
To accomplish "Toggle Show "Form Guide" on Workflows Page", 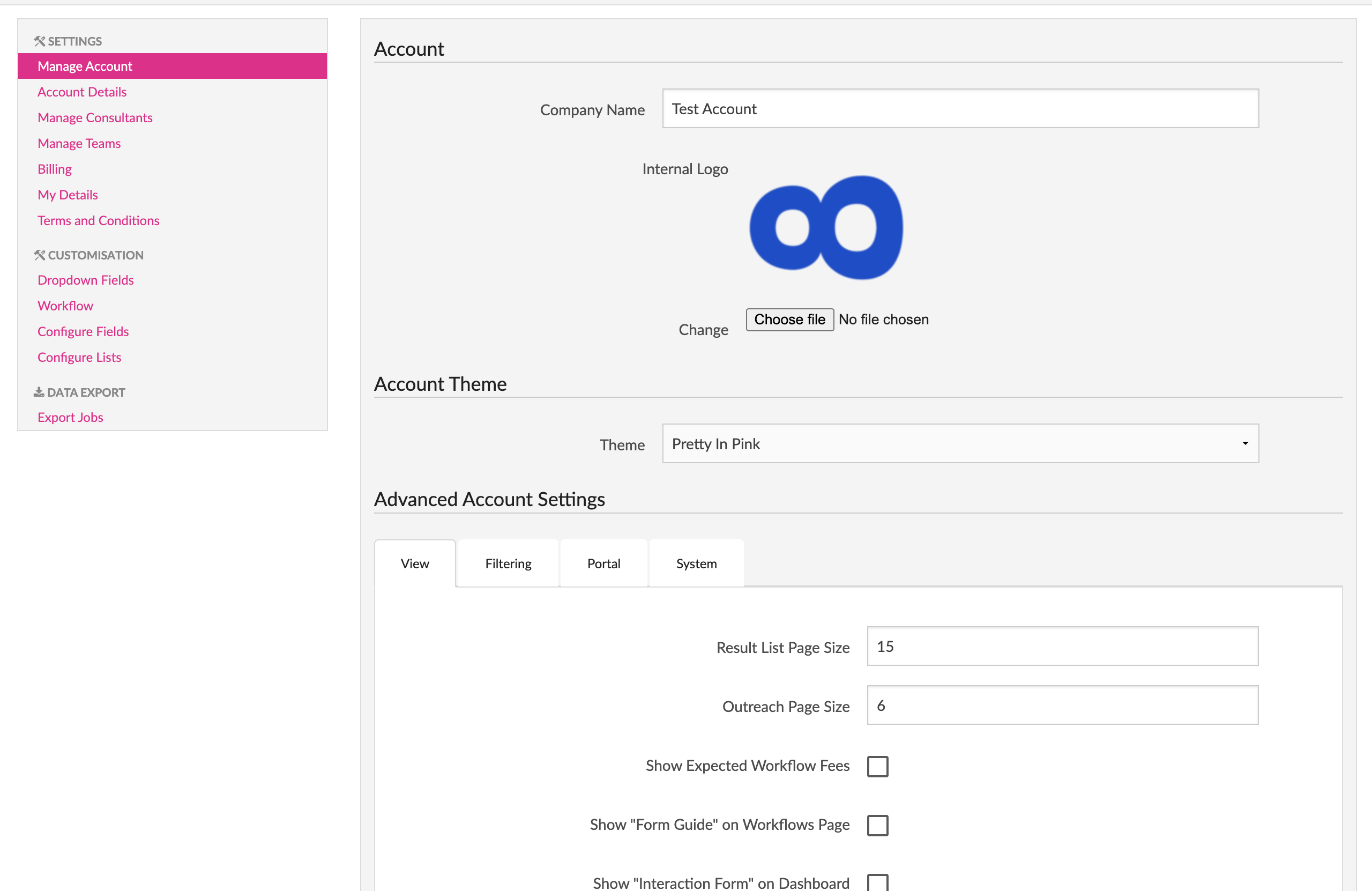I will pos(877,825).
